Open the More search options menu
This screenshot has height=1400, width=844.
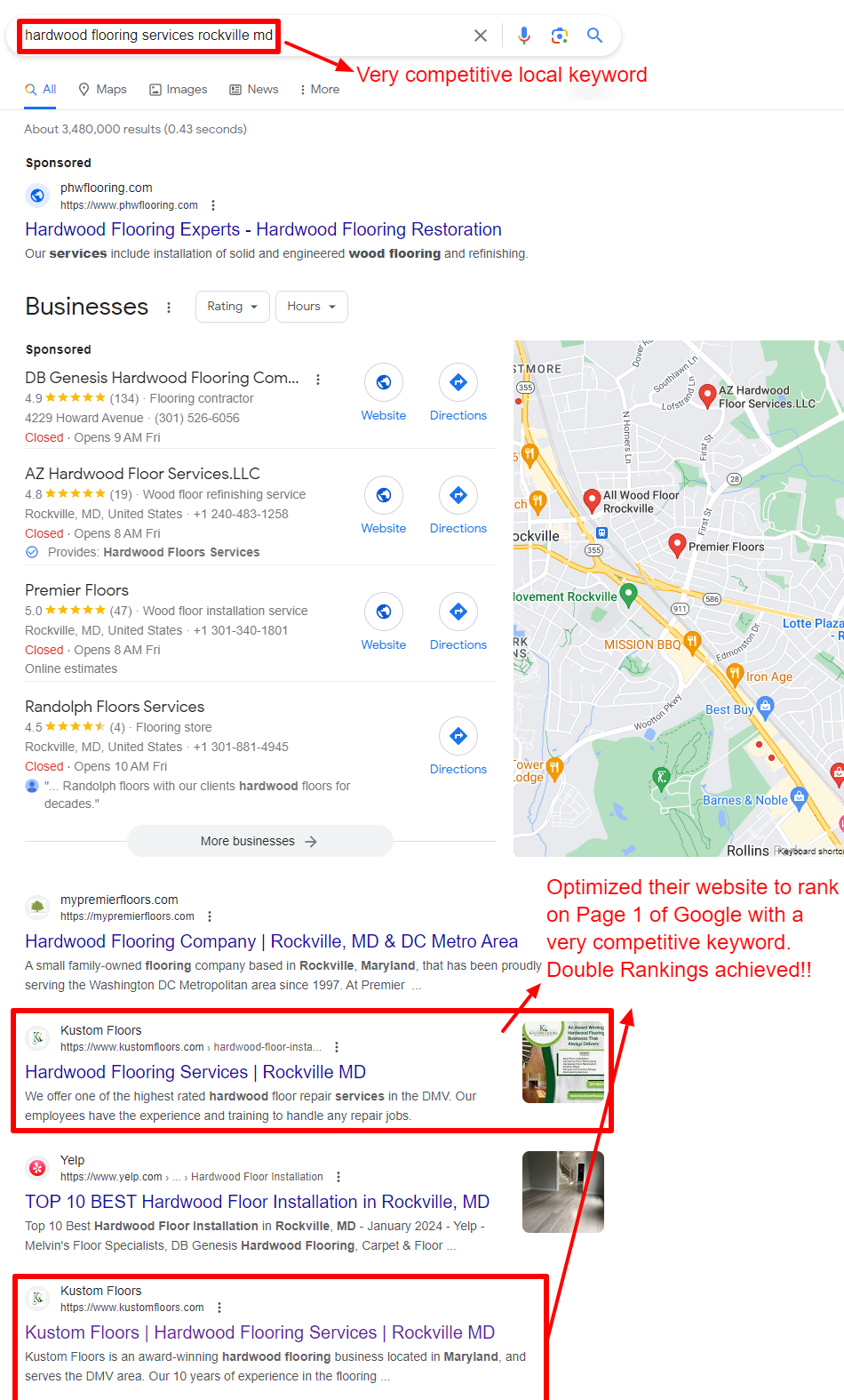(x=320, y=90)
